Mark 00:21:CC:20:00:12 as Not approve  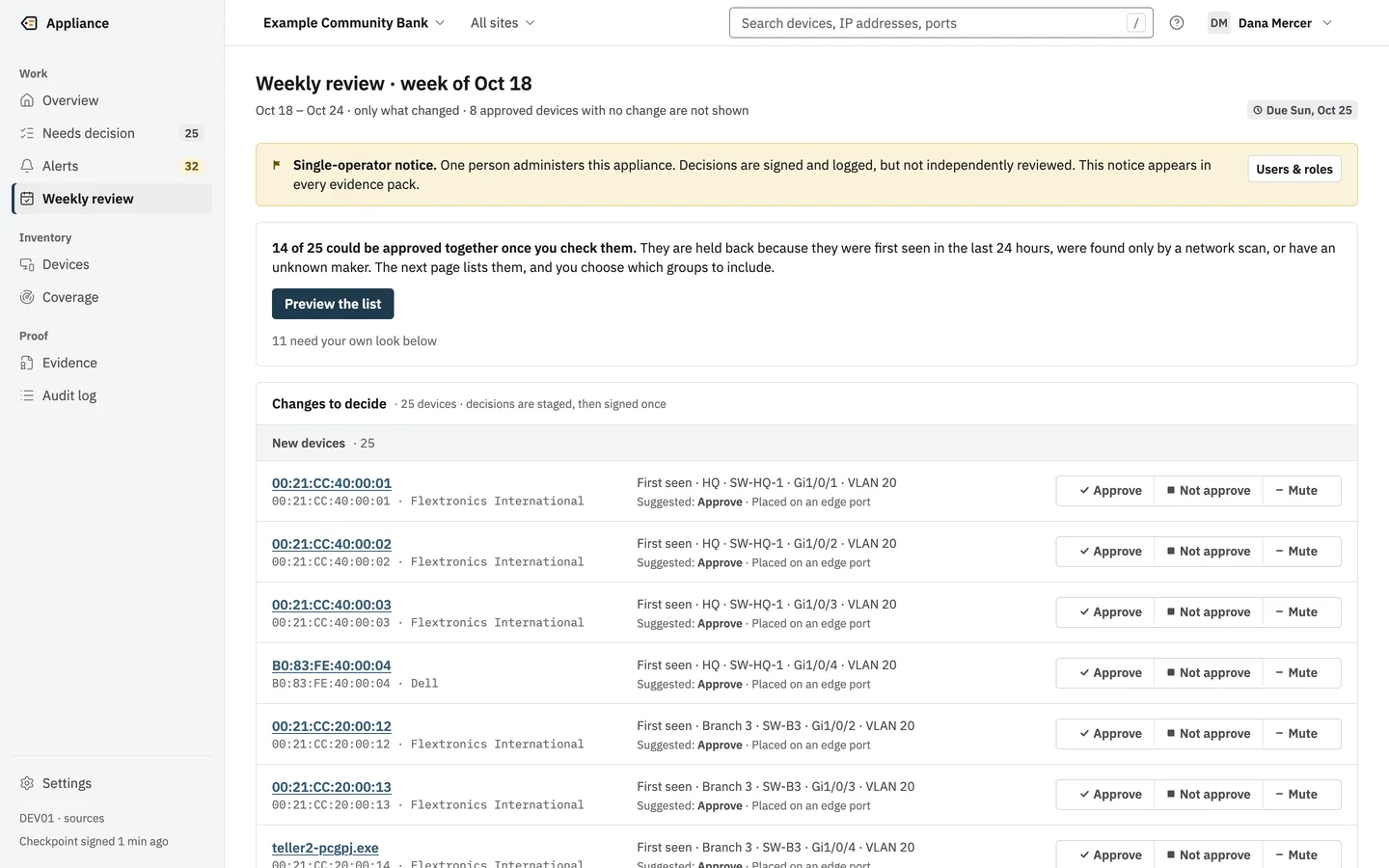pos(1209,734)
